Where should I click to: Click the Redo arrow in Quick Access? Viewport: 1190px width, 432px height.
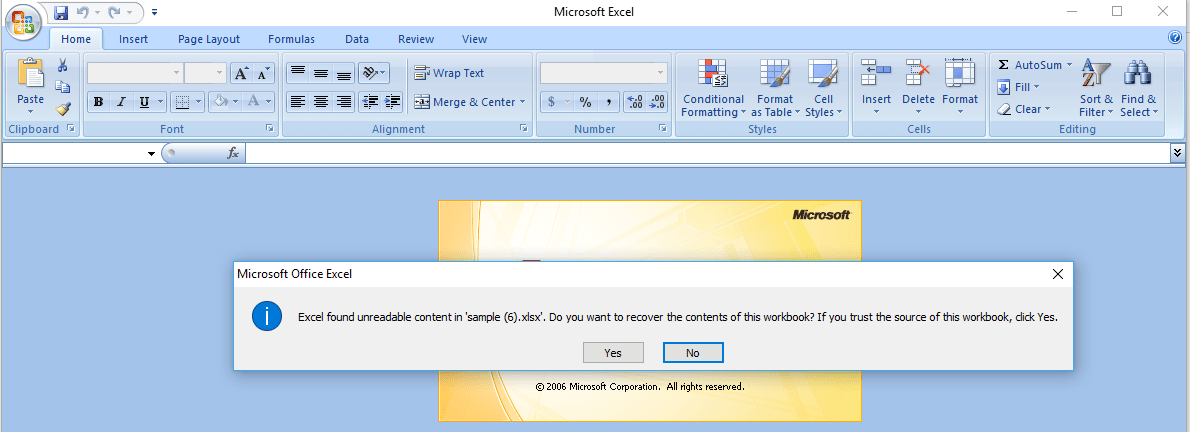(115, 12)
